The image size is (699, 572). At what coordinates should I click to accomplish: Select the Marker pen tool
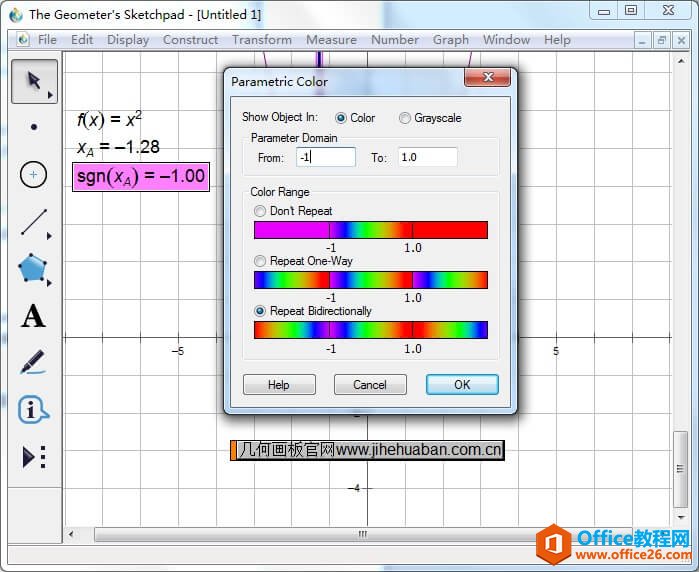point(33,362)
